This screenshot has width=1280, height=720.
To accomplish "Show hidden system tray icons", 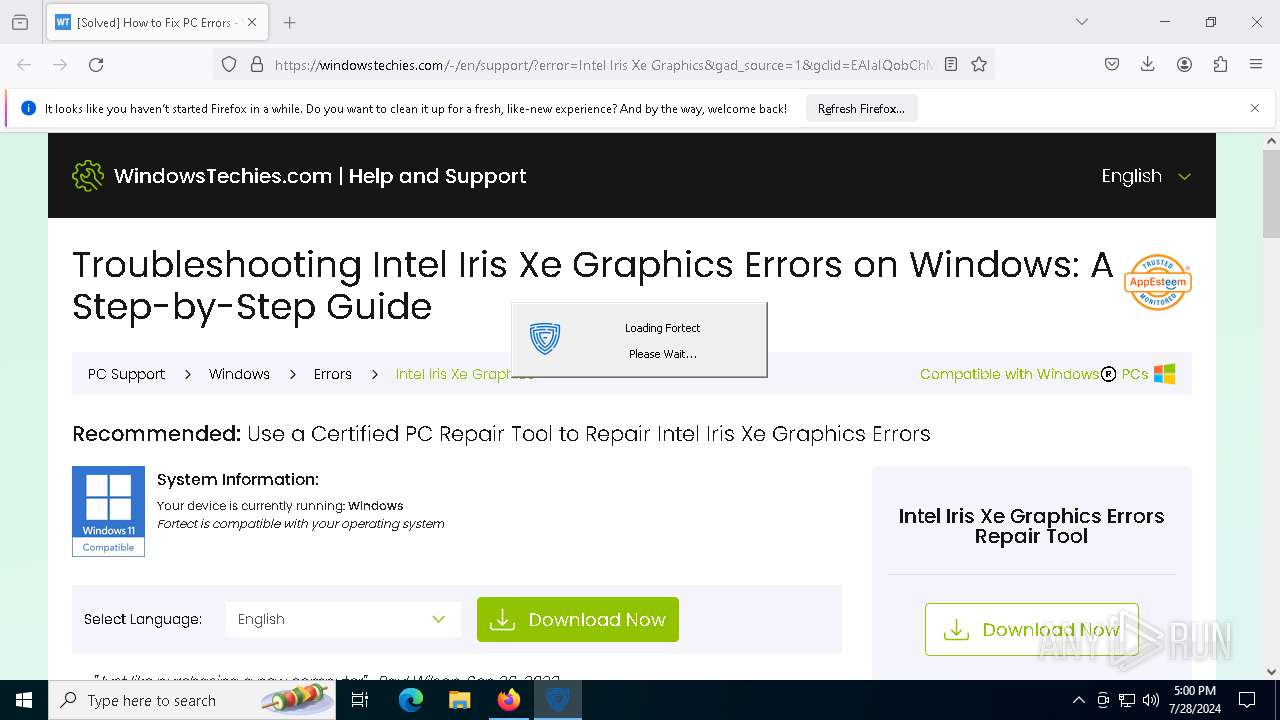I will pos(1078,700).
